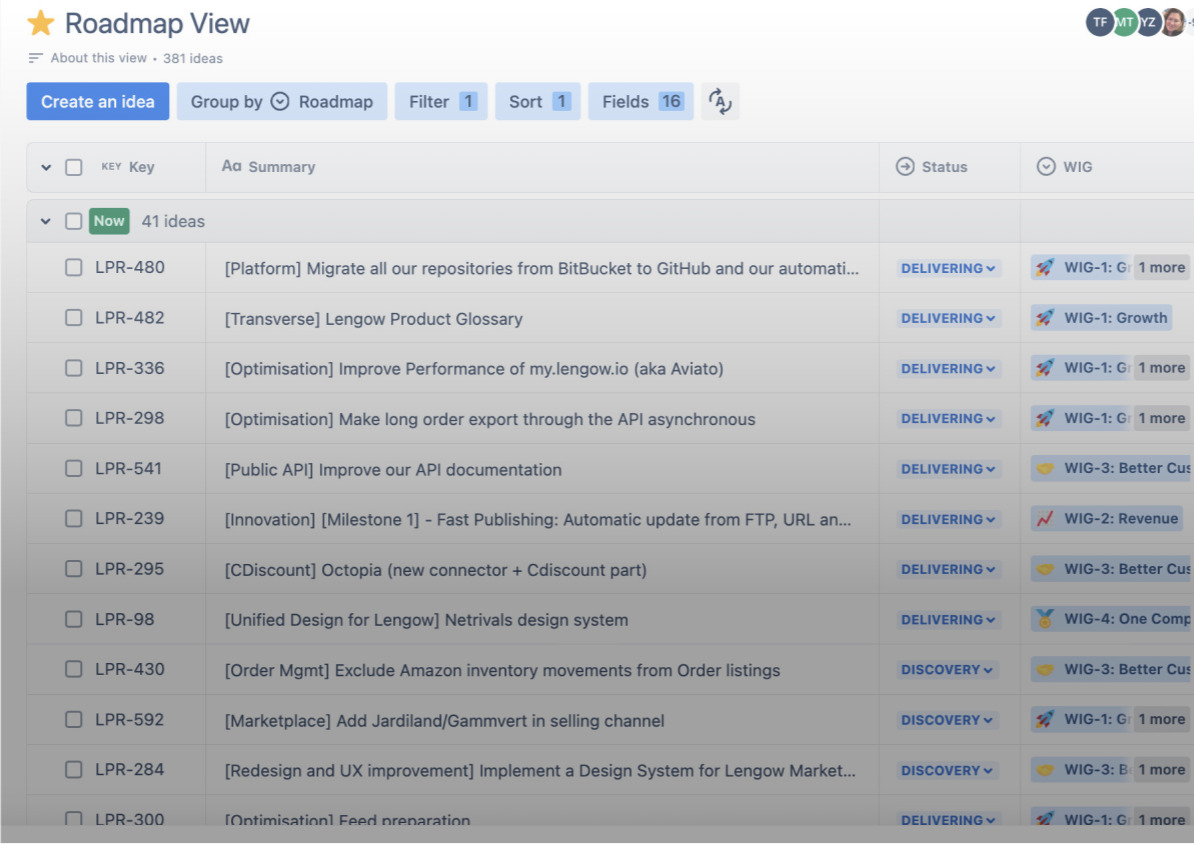Click the Create an idea button
This screenshot has width=1194, height=844.
pos(98,101)
